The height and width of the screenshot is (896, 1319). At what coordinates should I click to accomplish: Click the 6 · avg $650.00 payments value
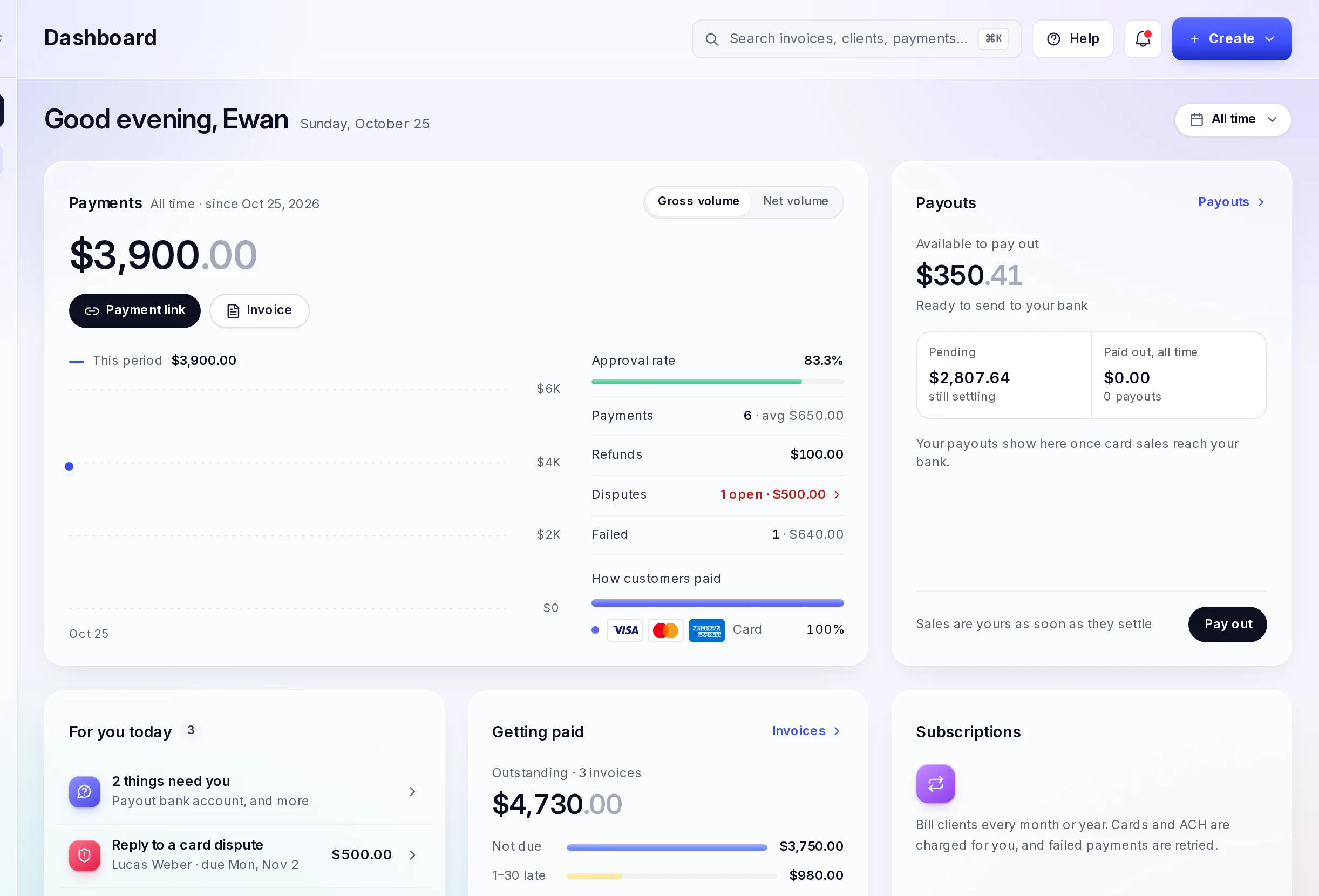pos(793,416)
